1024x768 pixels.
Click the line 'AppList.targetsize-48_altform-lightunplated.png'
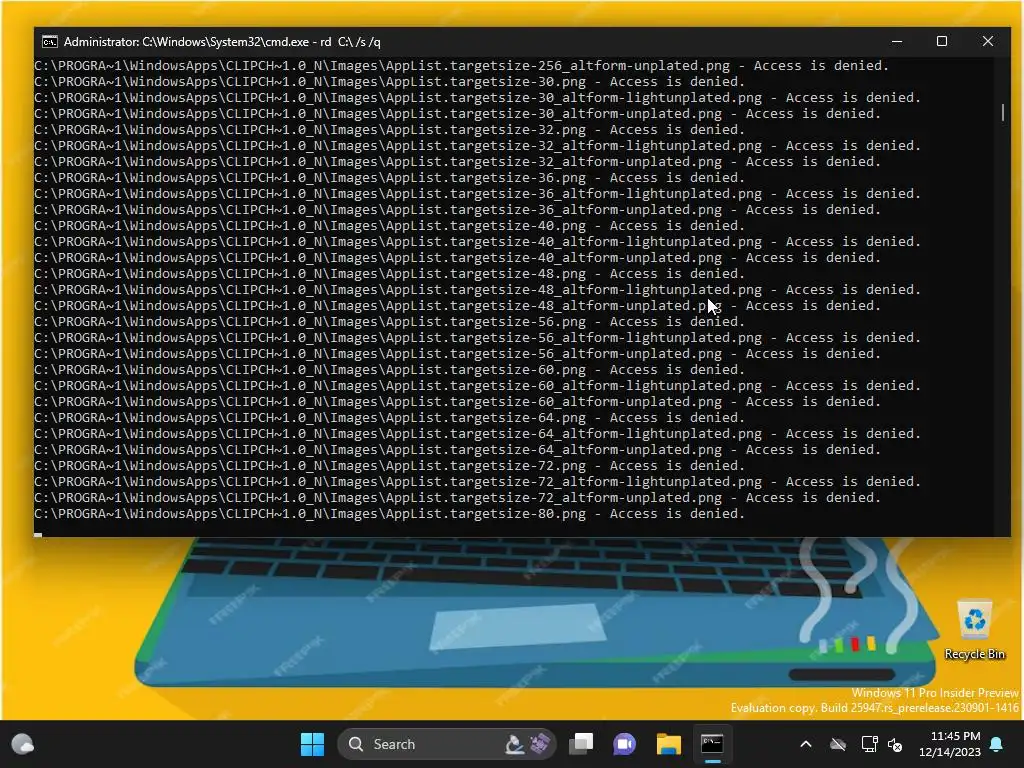click(x=477, y=290)
